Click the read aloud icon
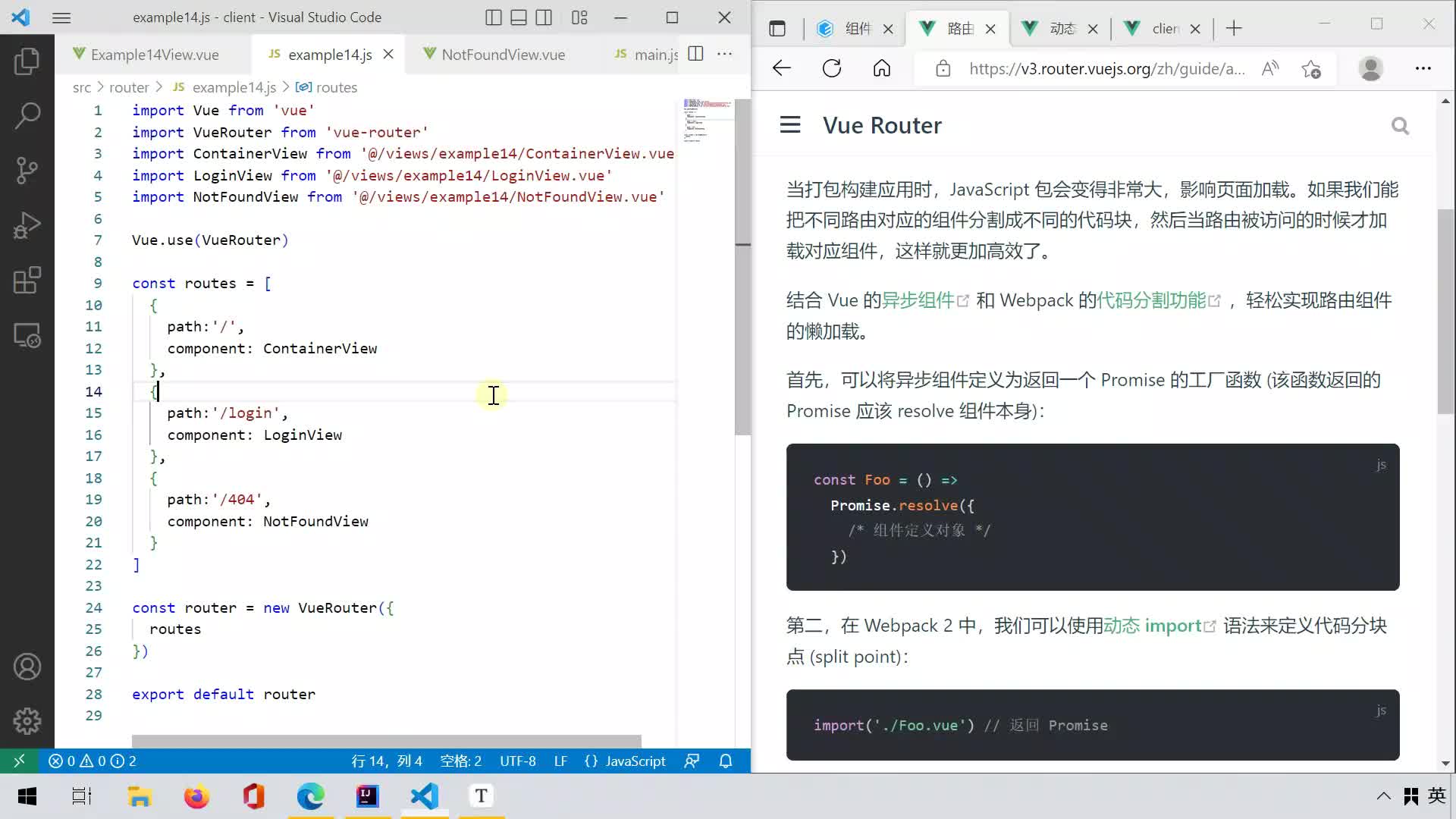 pos(1269,68)
